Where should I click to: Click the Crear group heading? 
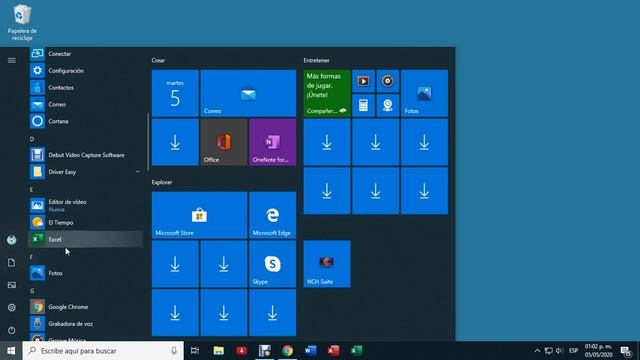[x=158, y=60]
